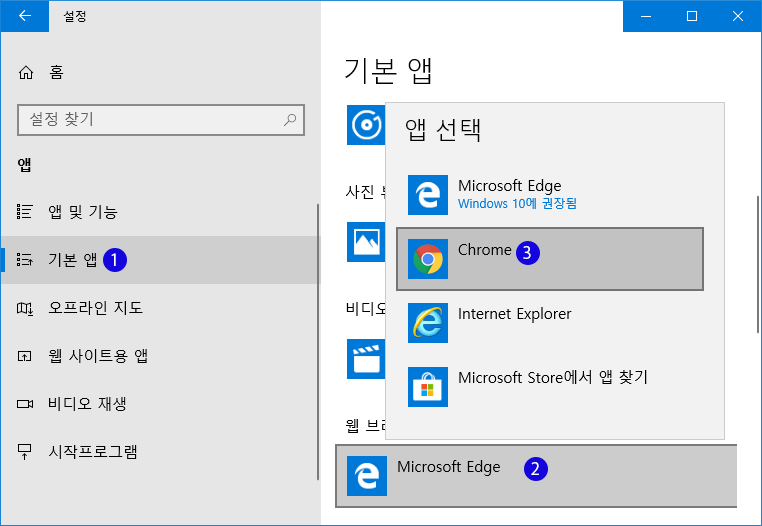The image size is (762, 526).
Task: Click the Microsoft Edge icon in 앱 선택 list
Action: 428,195
